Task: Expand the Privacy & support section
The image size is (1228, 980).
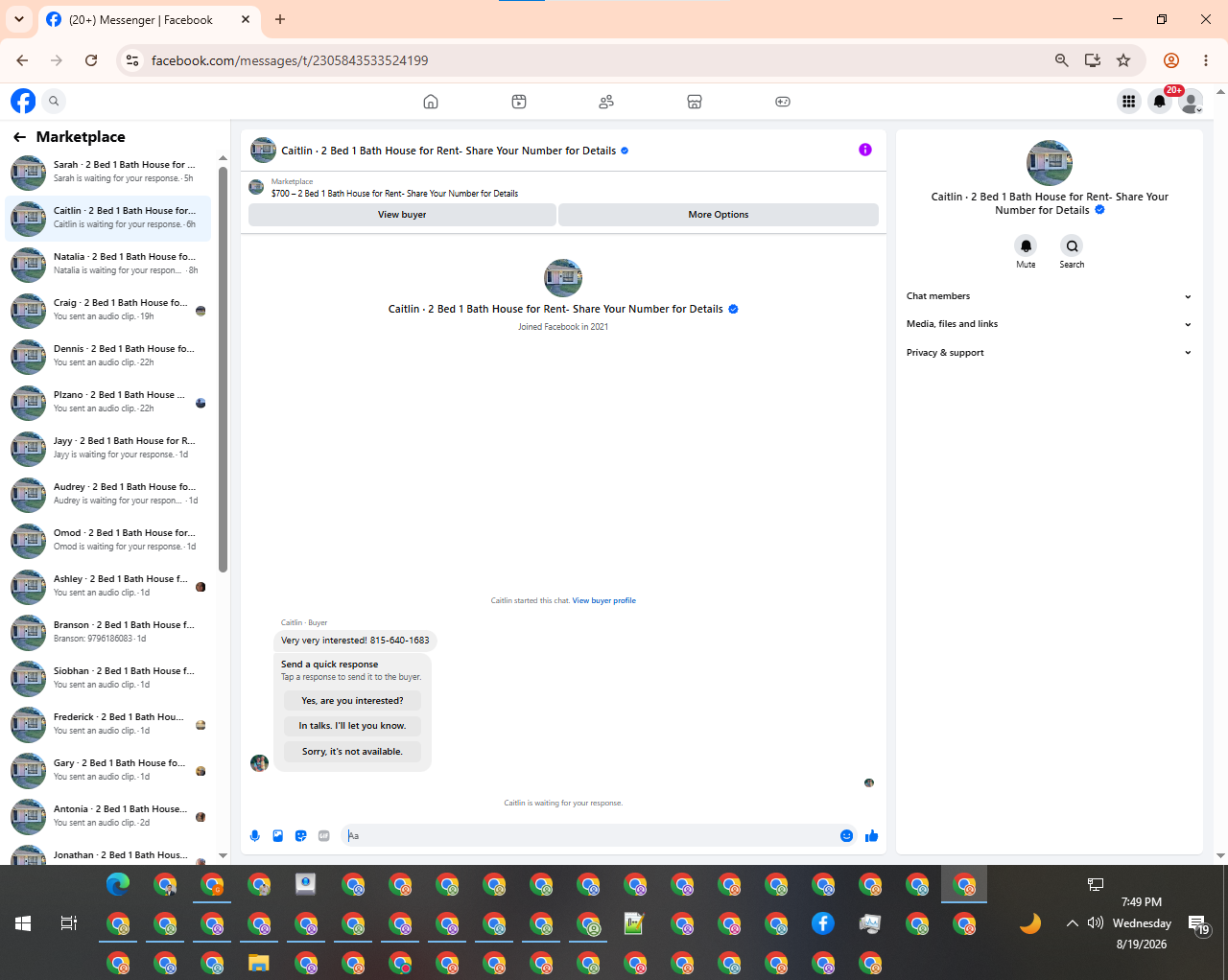Action: 1049,353
